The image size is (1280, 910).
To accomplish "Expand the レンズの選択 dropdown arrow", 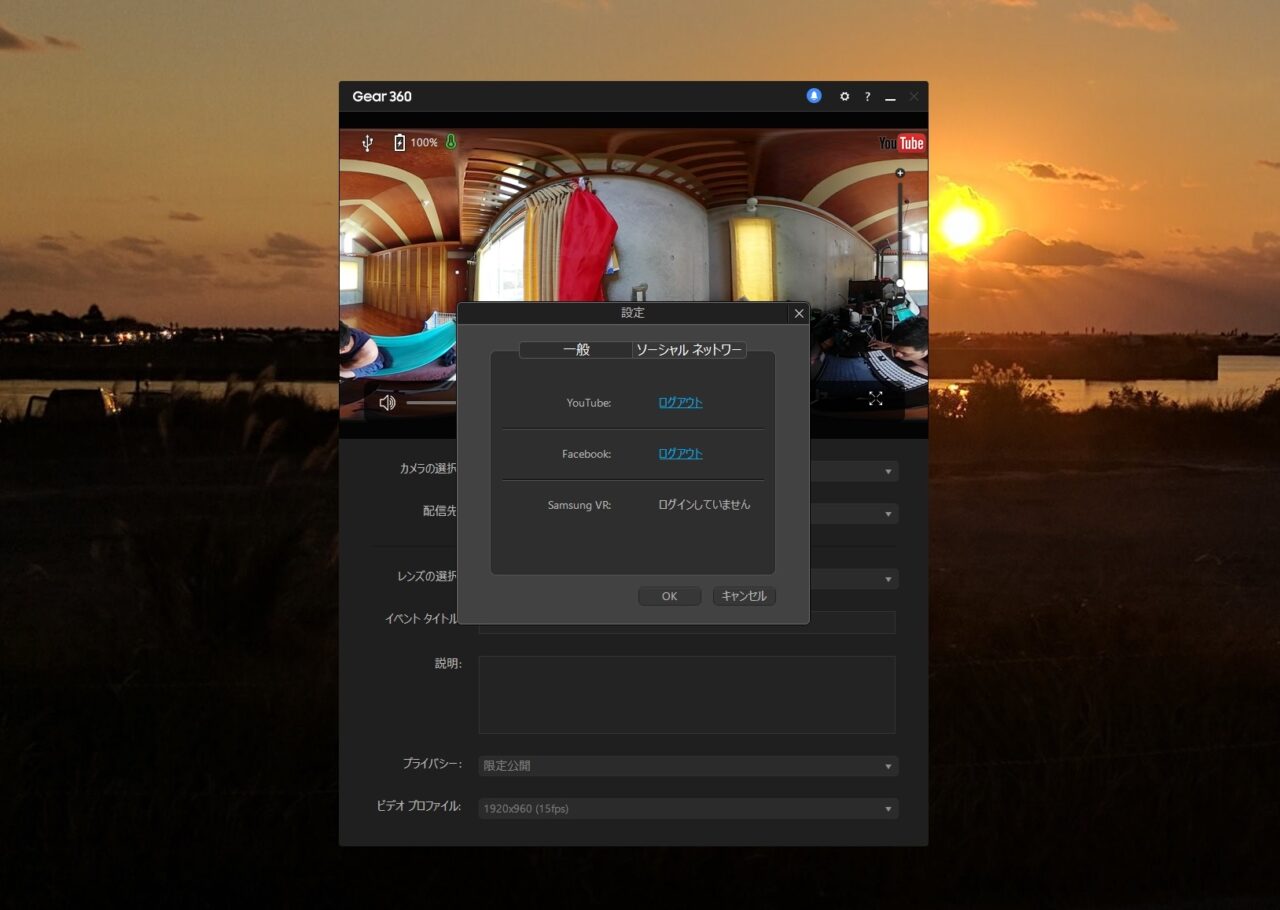I will (x=887, y=579).
